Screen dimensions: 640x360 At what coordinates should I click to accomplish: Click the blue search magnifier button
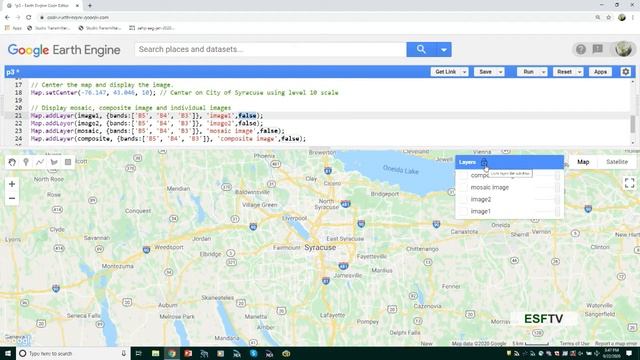[421, 49]
